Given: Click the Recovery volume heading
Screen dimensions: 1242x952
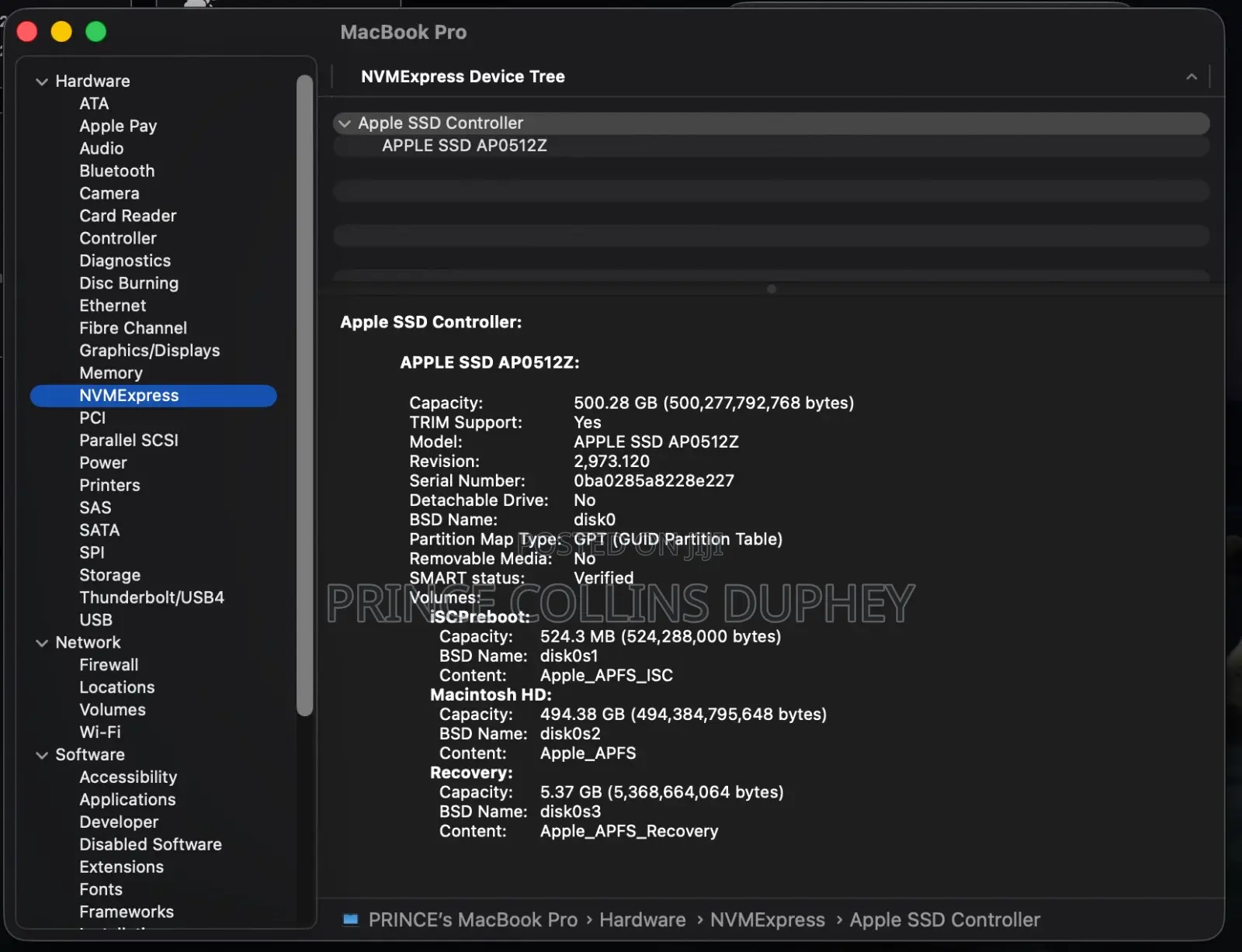Looking at the screenshot, I should point(471,773).
